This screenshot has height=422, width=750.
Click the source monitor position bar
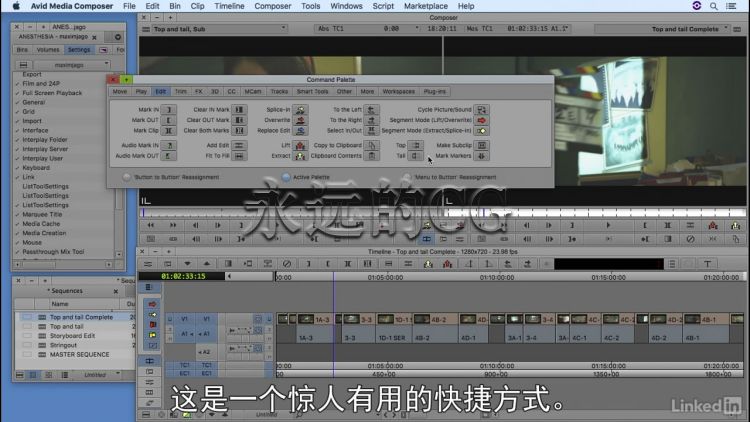tap(290, 212)
